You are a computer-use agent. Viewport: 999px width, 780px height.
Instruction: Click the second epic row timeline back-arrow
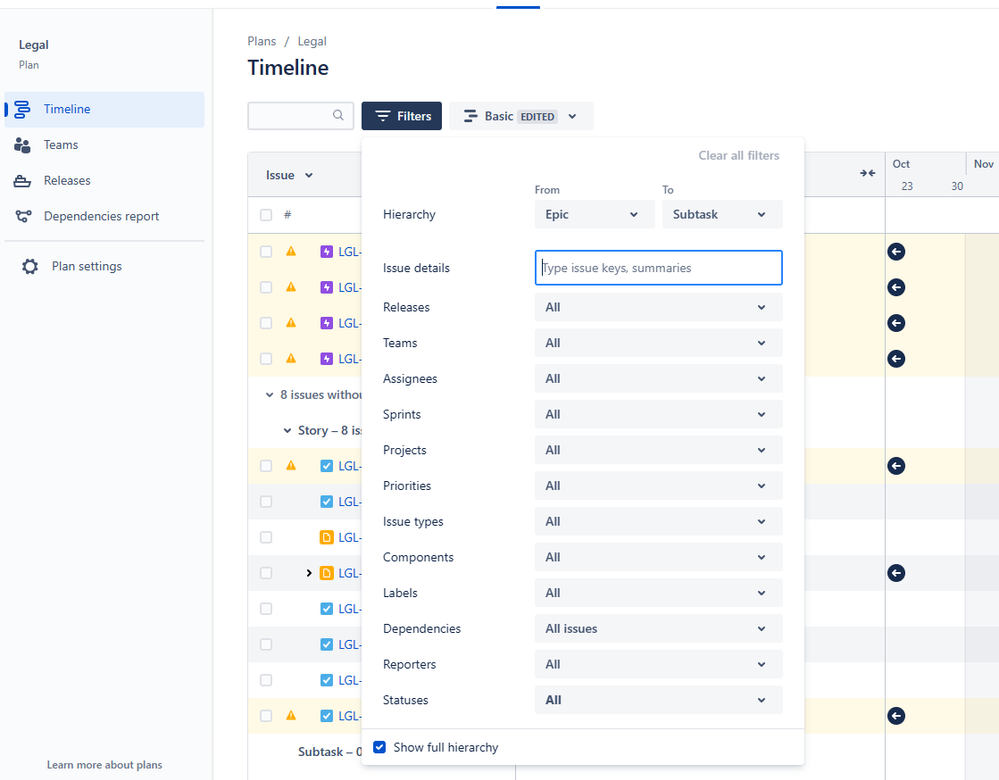tap(896, 287)
